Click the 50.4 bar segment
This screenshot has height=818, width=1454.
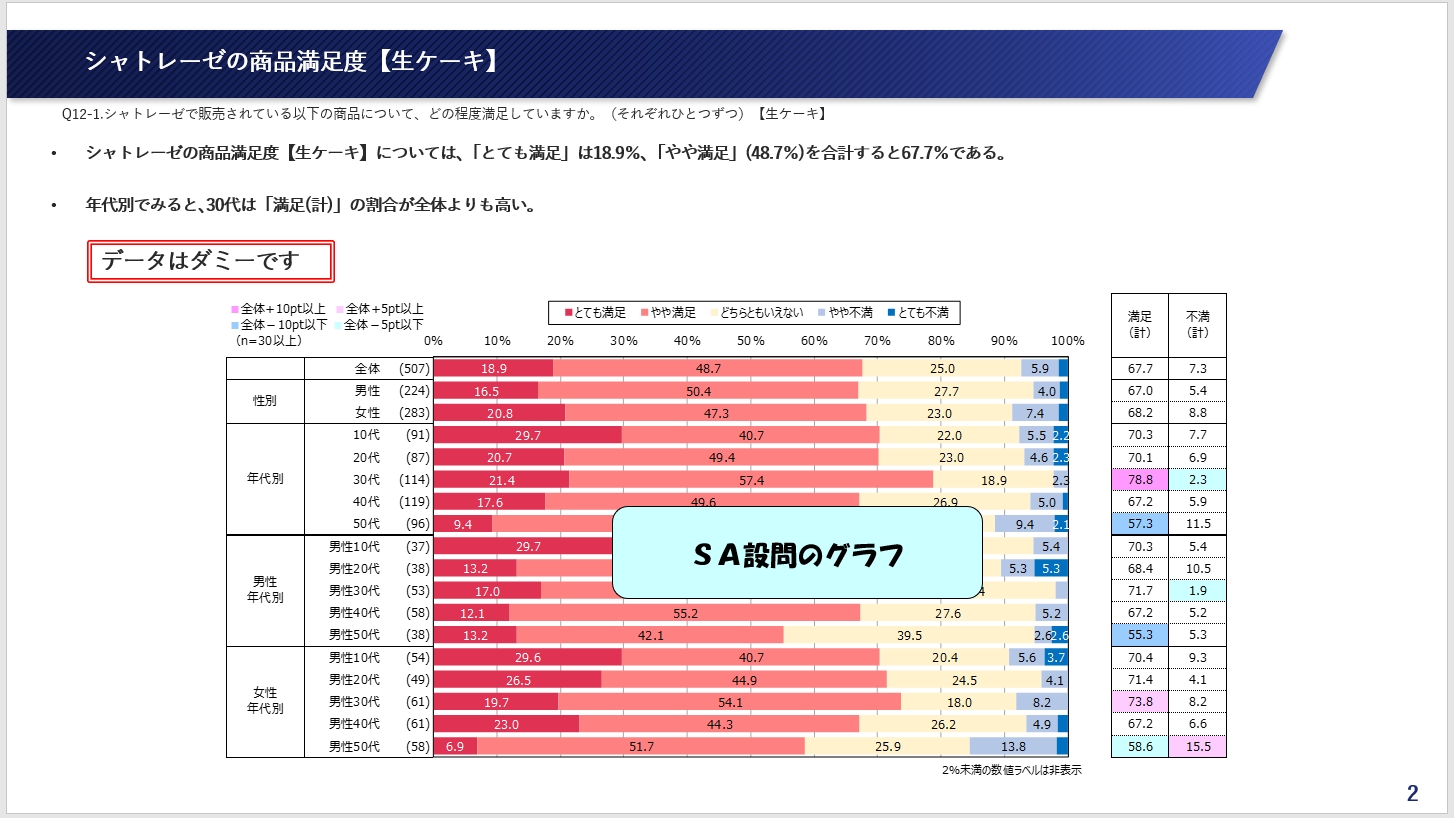(698, 391)
